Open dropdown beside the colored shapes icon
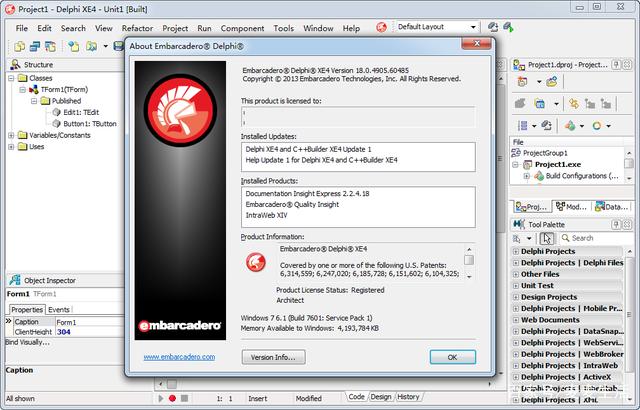The image size is (640, 410). click(x=582, y=126)
